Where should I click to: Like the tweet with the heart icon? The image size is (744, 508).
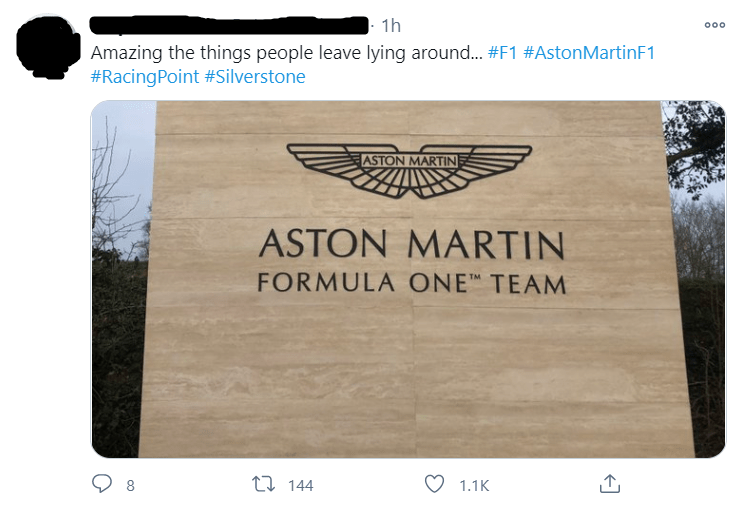click(x=435, y=484)
